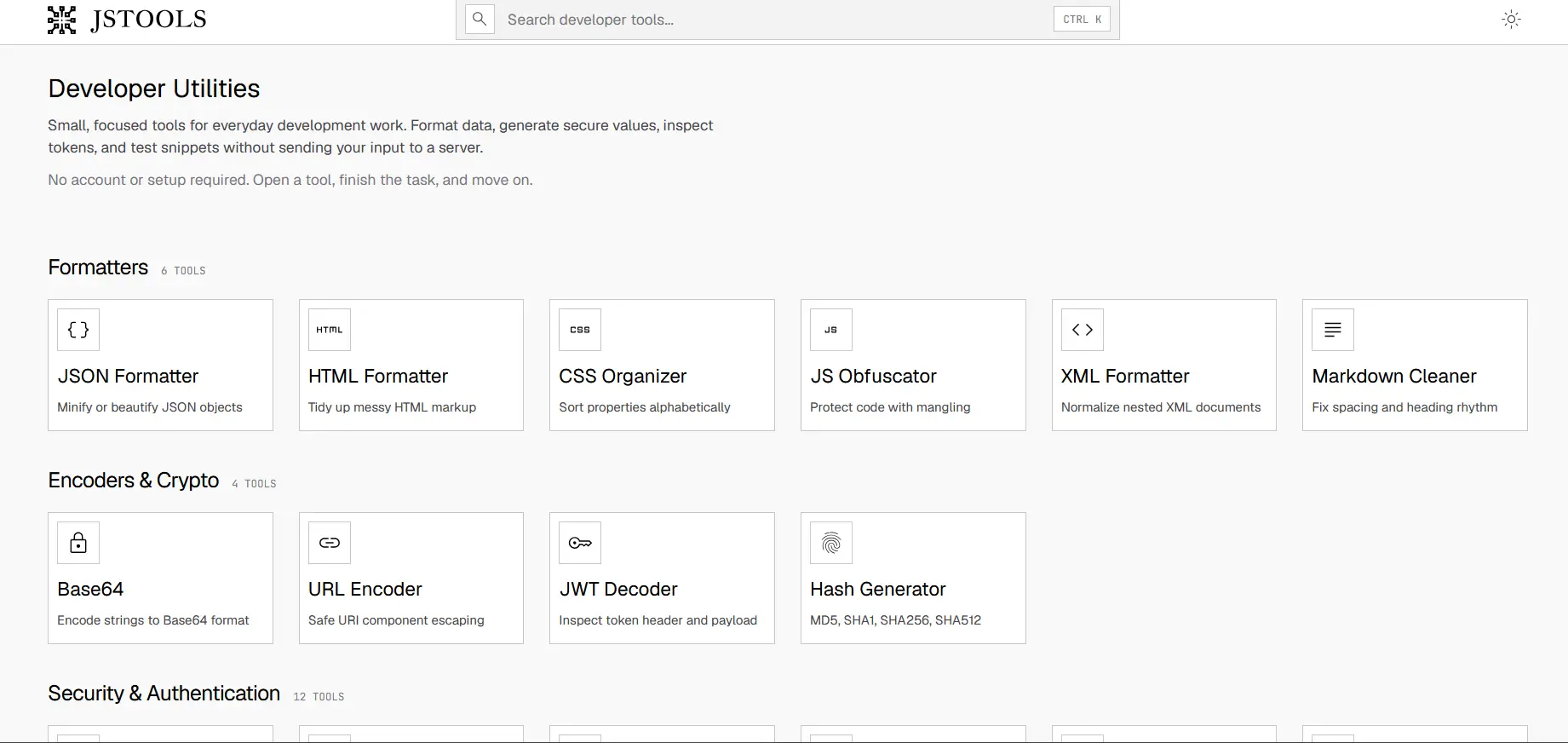Image resolution: width=1568 pixels, height=743 pixels.
Task: Open the JS Obfuscator title
Action: tap(873, 376)
